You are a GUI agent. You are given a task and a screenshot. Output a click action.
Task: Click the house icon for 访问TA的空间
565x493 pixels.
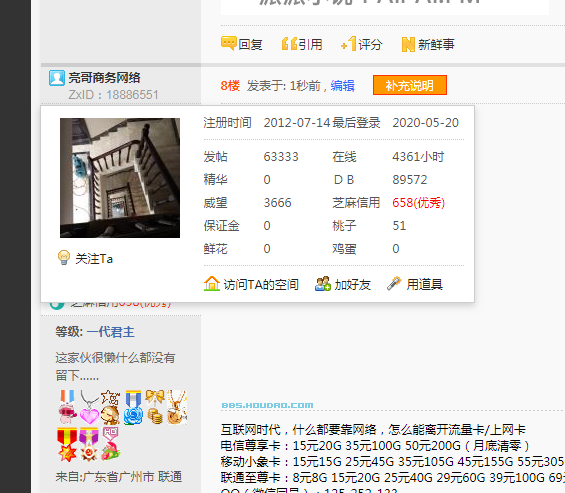(212, 284)
